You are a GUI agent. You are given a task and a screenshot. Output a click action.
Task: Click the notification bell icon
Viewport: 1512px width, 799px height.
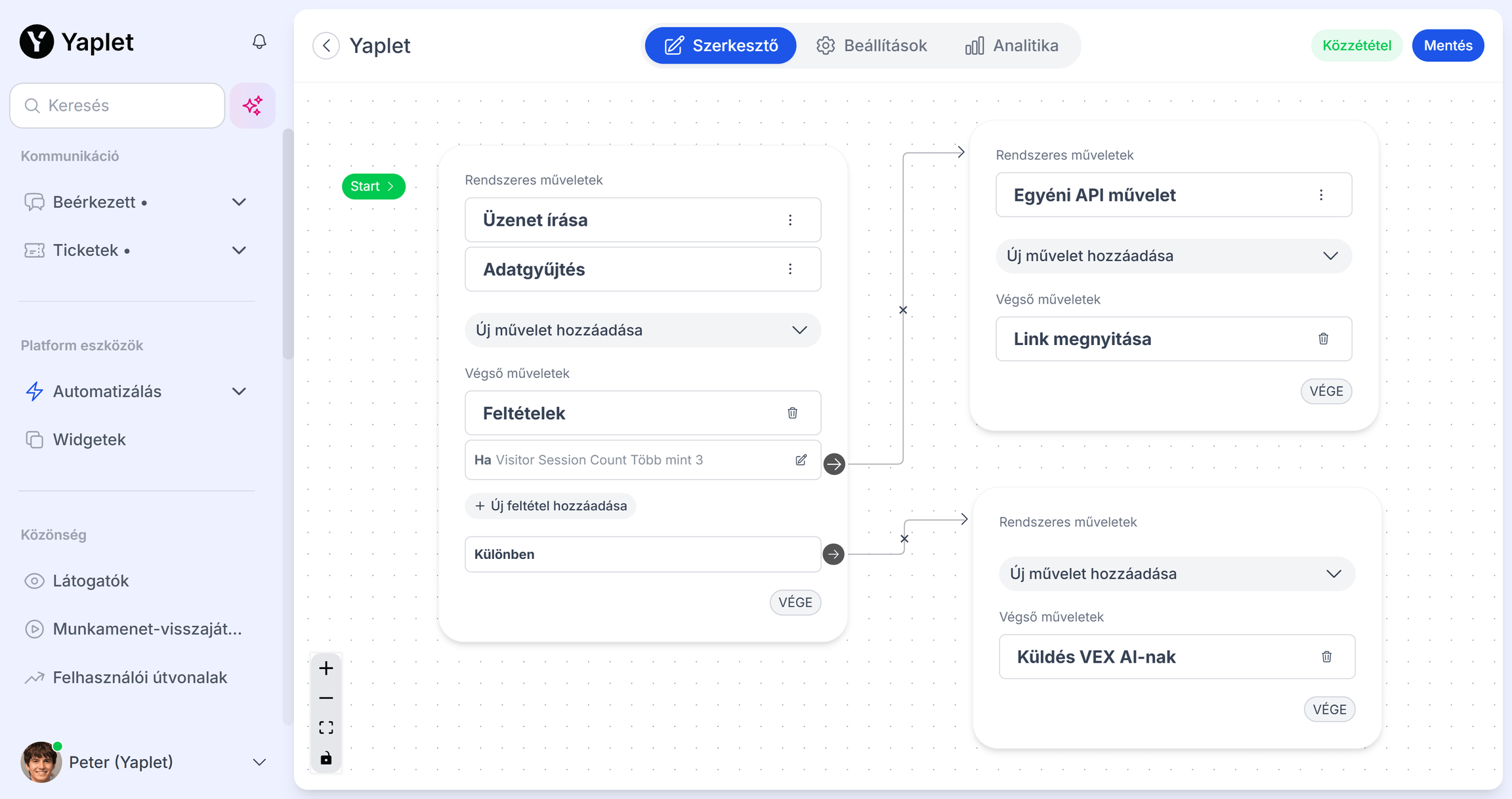coord(259,42)
